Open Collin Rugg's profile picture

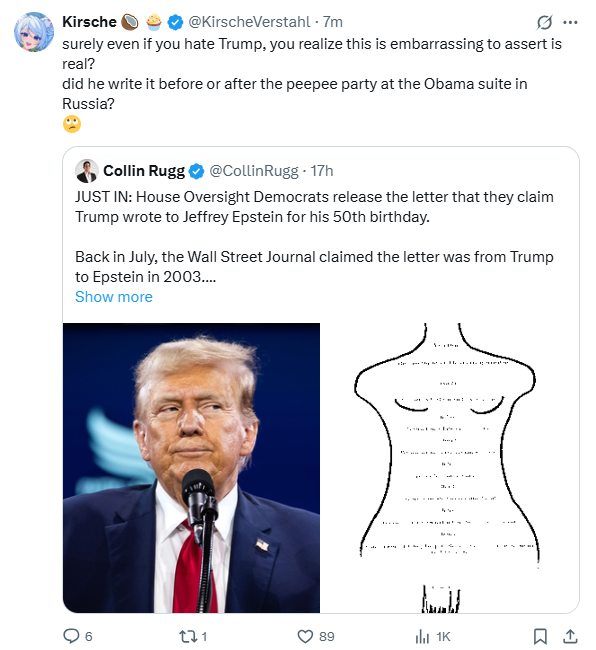pos(87,171)
